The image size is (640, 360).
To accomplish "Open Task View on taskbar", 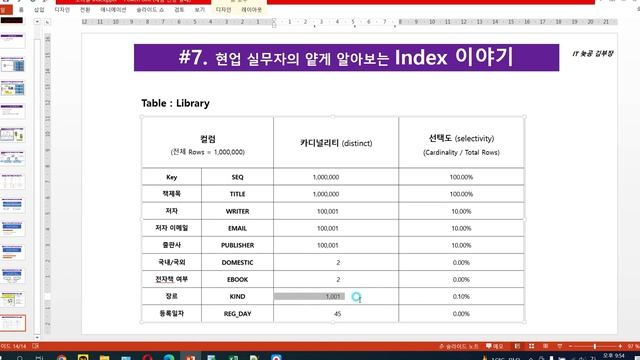I will click(40, 358).
